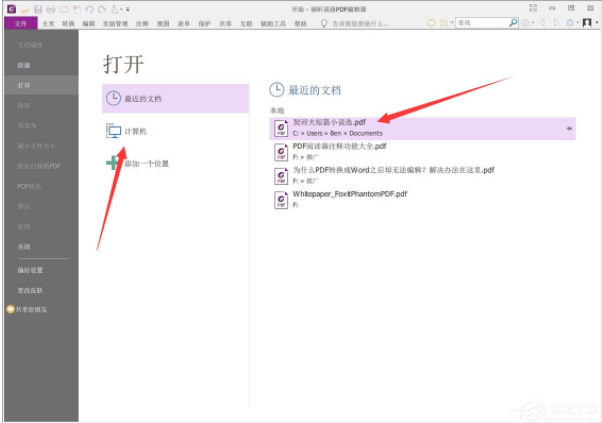Click the notification bell icon

coord(572,23)
